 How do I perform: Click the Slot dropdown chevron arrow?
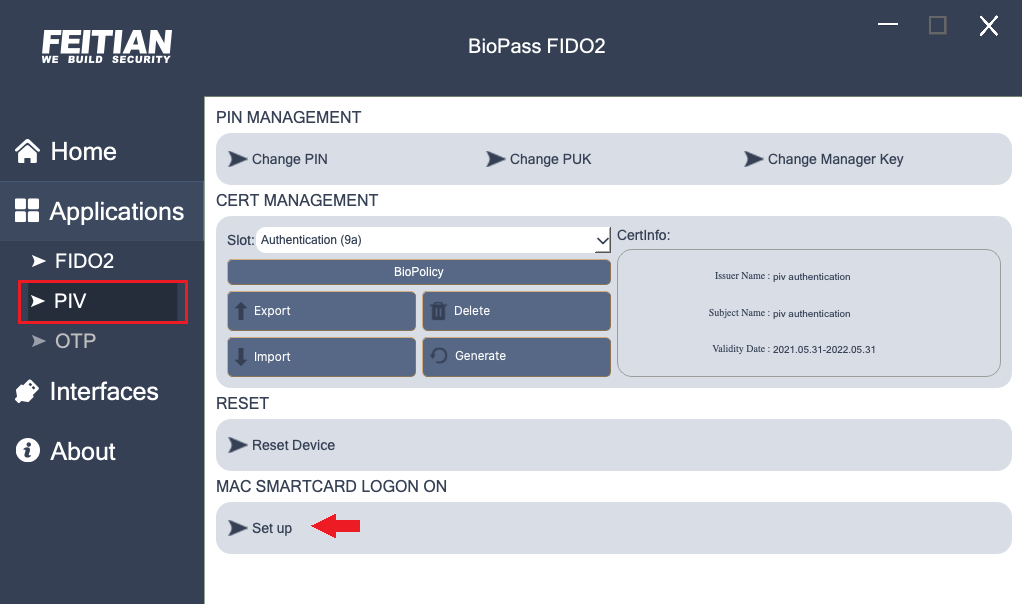pos(602,241)
